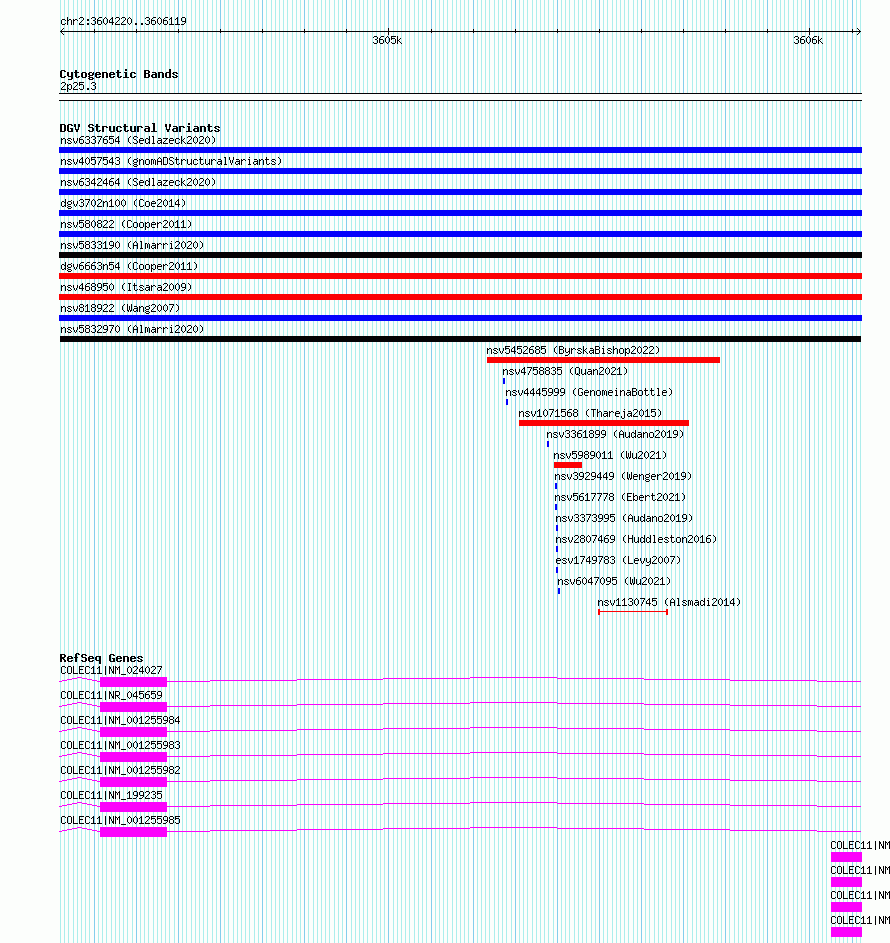Open nsv2807469 (Huddleston2016) label
The image size is (890, 943).
636,539
